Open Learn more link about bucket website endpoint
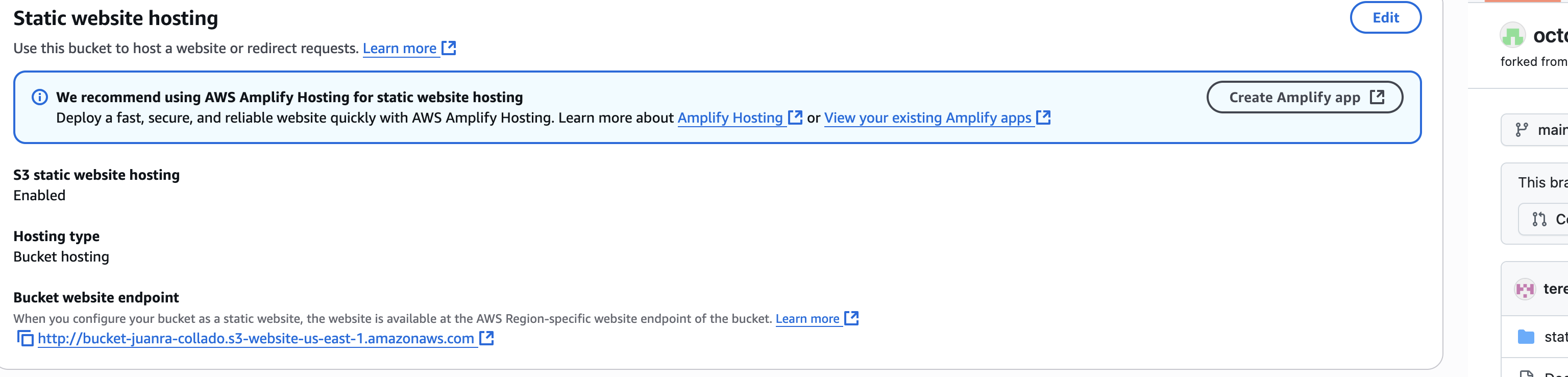Screen dimensions: 1568x377 click(807, 319)
